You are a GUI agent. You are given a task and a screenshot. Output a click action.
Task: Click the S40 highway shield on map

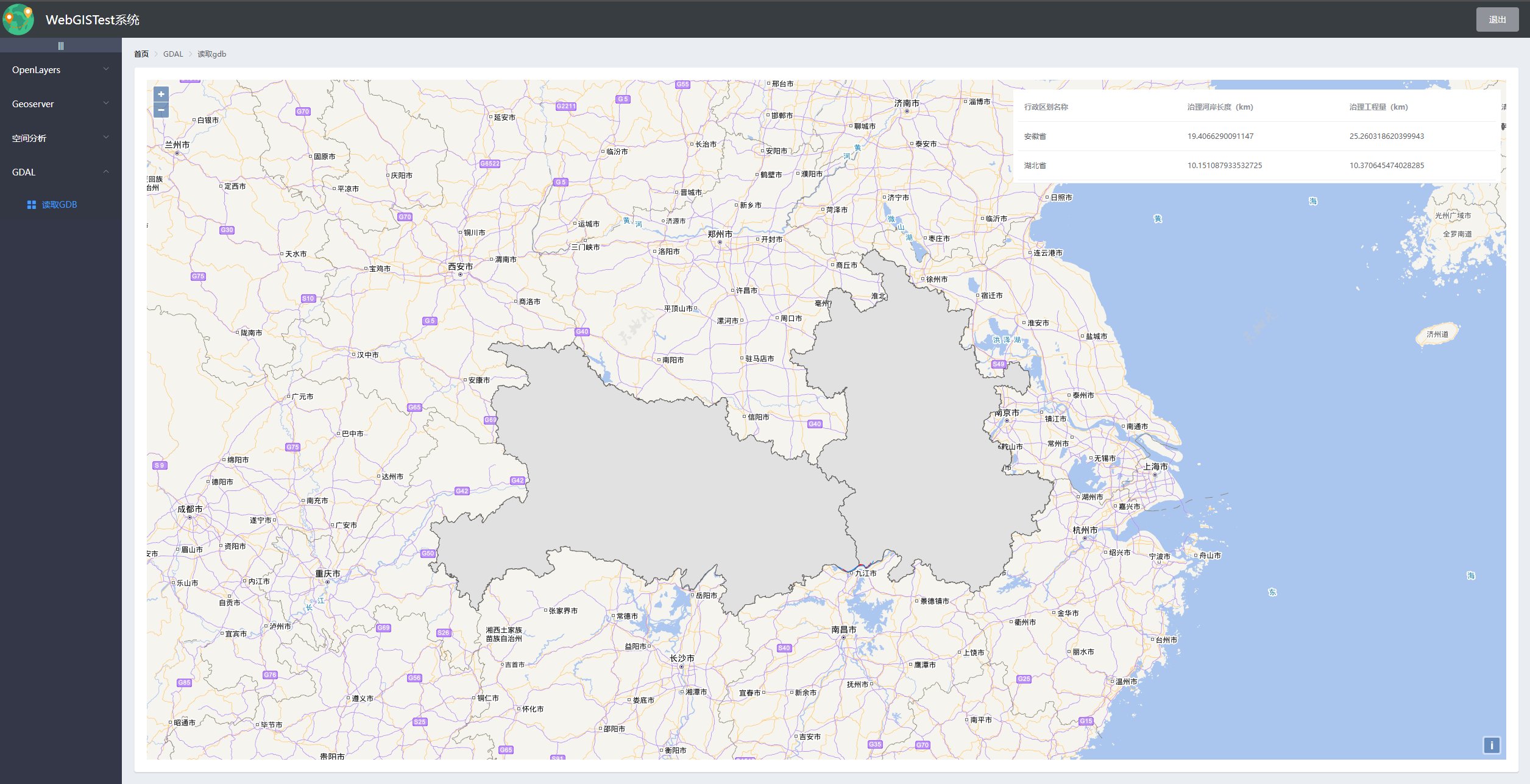pyautogui.click(x=784, y=648)
